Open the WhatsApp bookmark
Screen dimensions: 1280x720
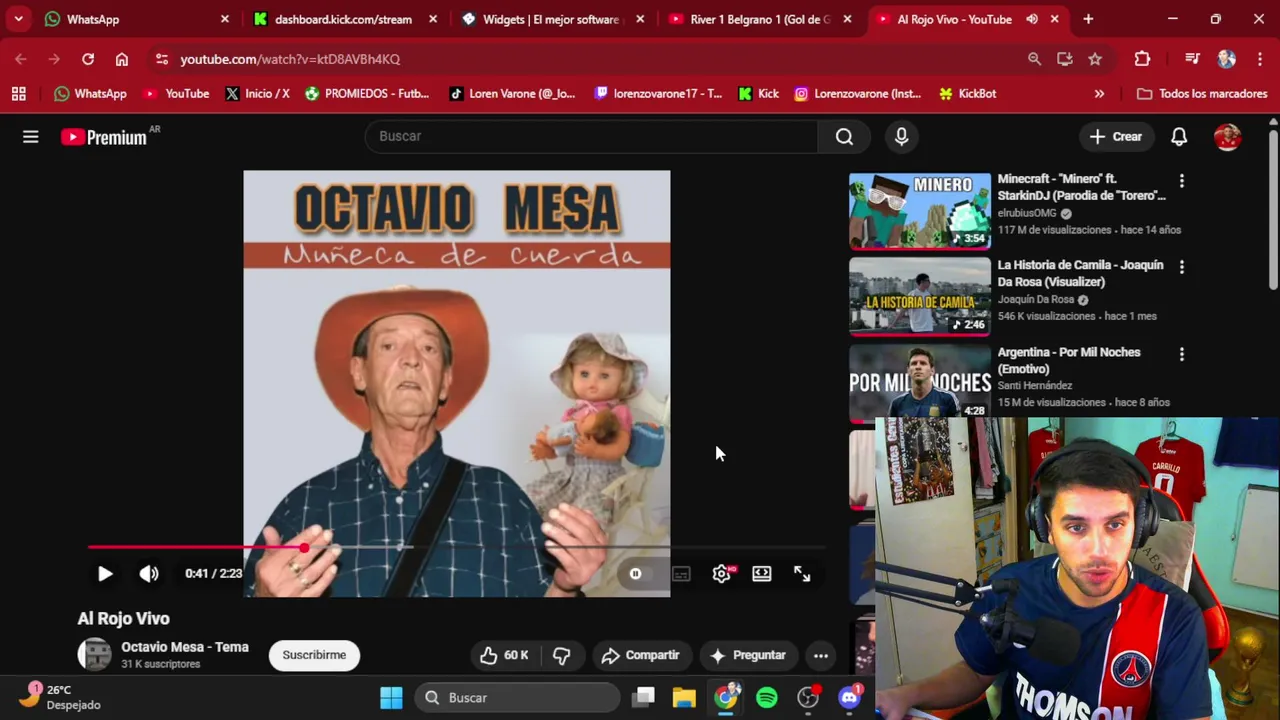90,94
